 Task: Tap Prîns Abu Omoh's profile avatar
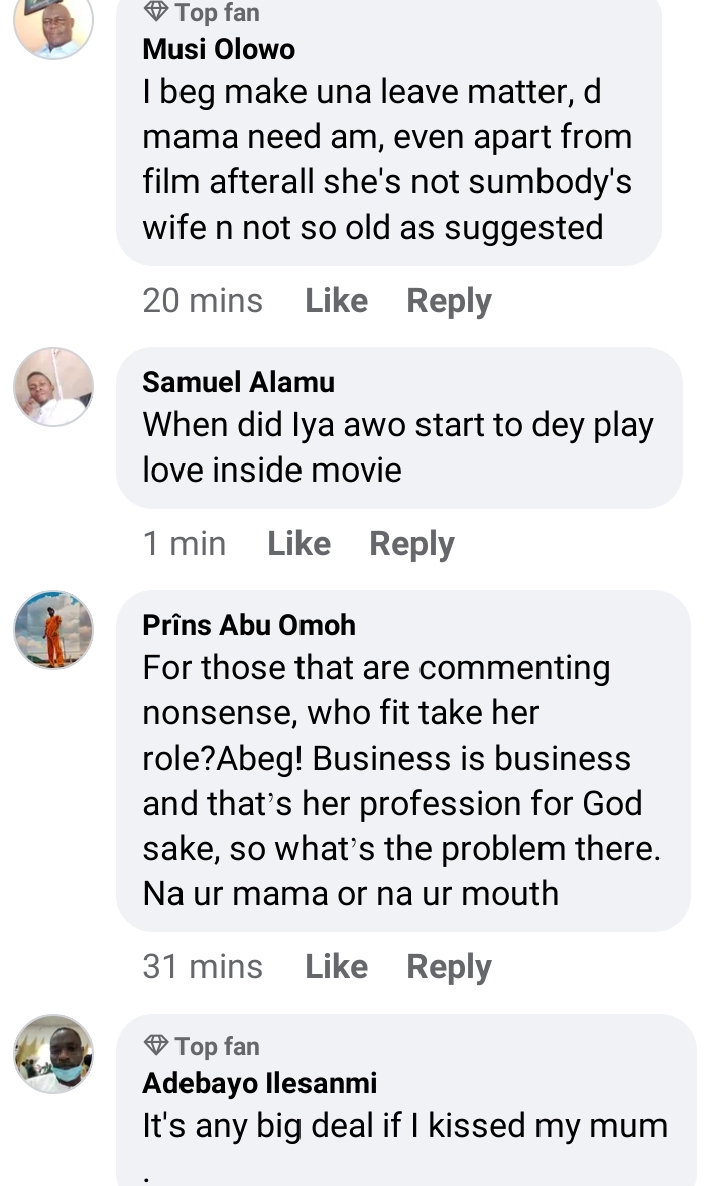click(x=53, y=629)
